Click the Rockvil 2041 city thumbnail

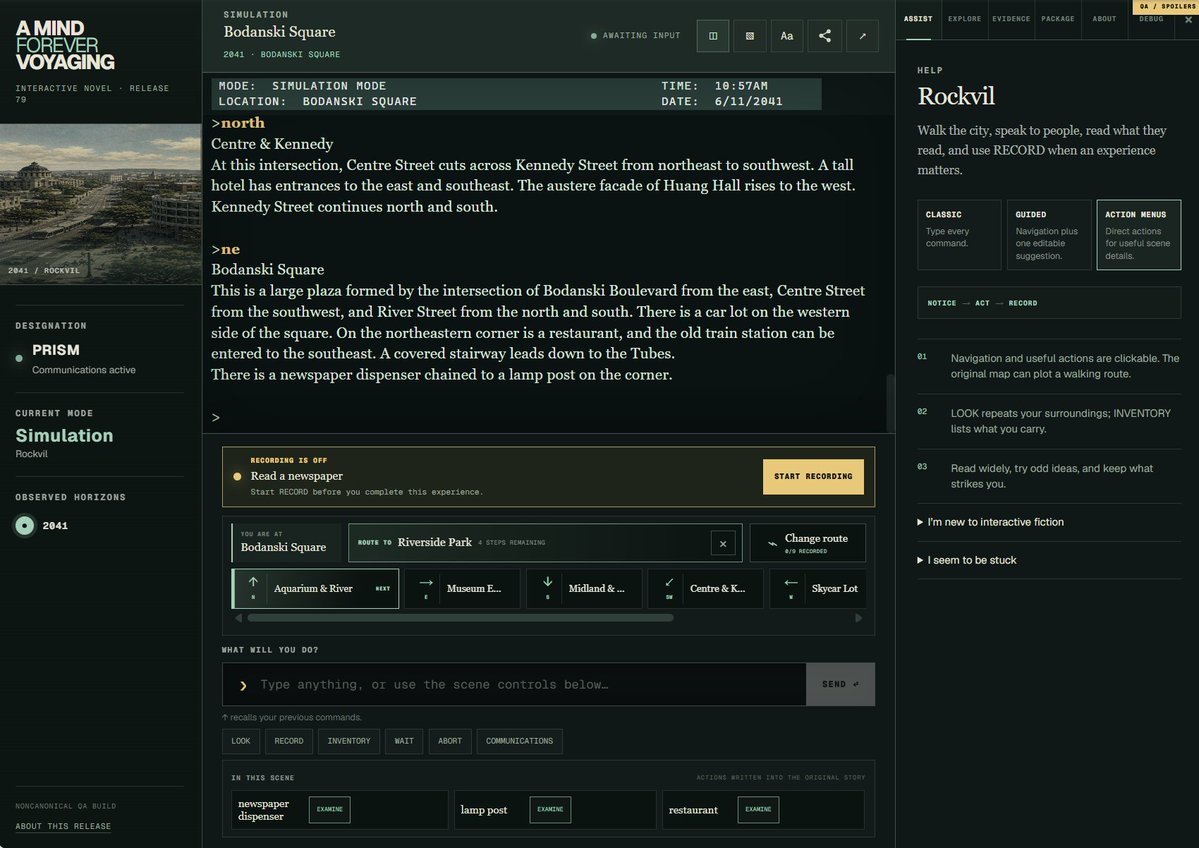(100, 204)
